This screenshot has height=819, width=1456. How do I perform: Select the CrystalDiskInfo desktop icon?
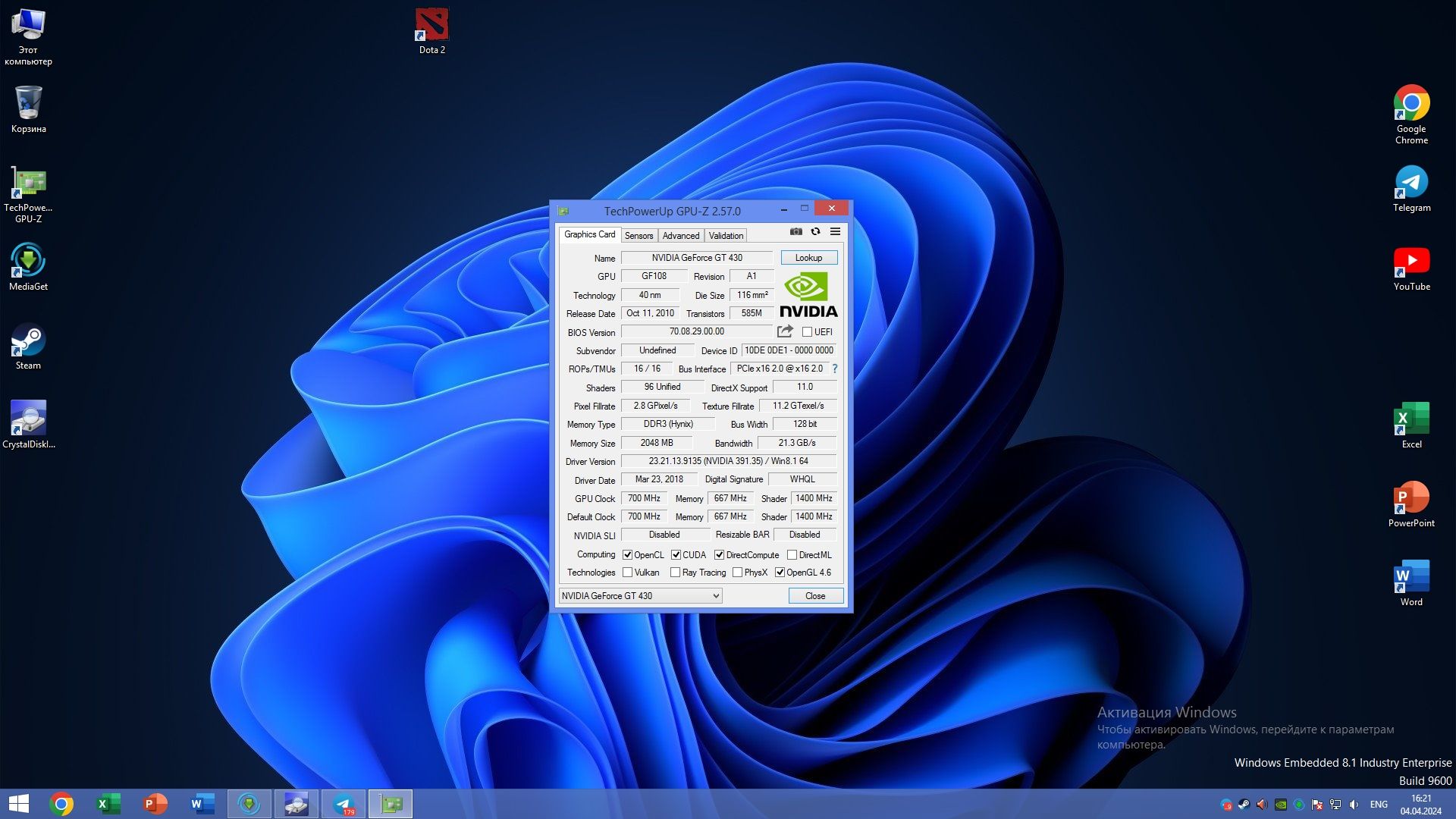28,425
